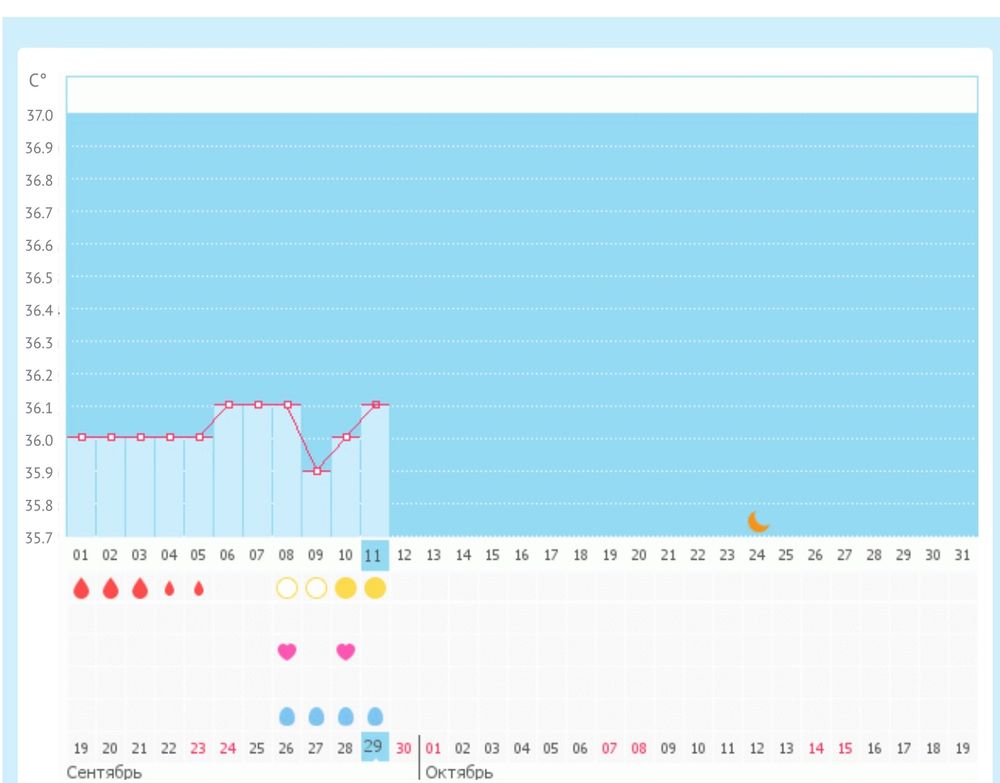The image size is (1000, 783).
Task: Select the highlighted cycle day 11 label
Action: pos(375,555)
